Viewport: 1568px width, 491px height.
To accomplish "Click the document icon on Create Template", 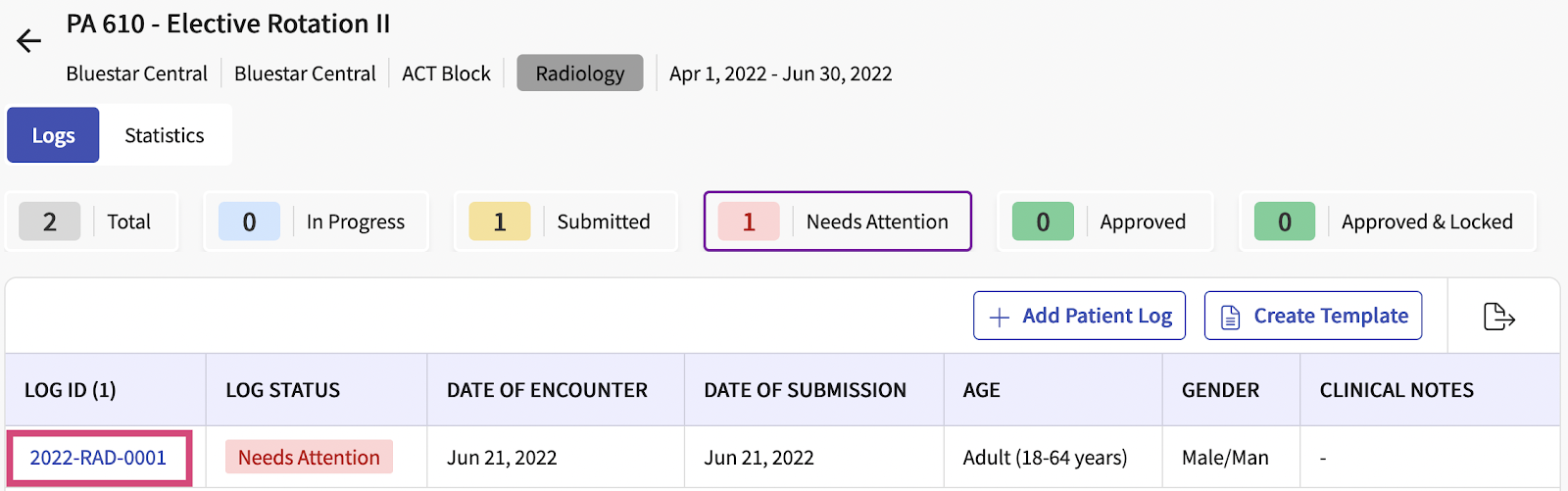I will coord(1231,317).
